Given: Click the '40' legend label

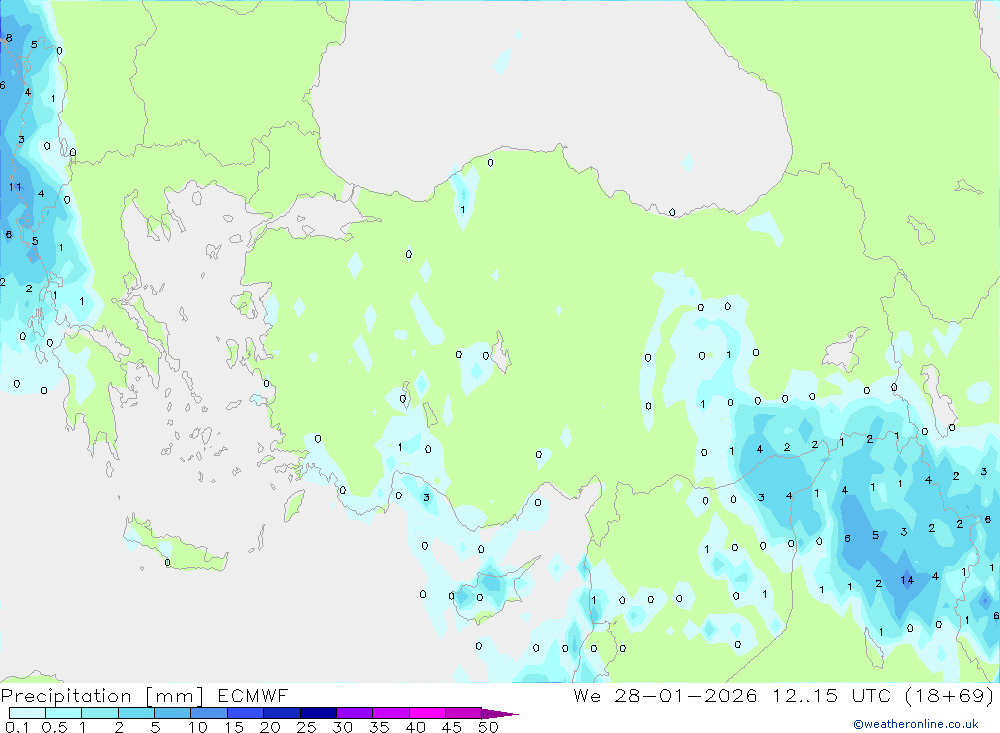Looking at the screenshot, I should pyautogui.click(x=415, y=727).
